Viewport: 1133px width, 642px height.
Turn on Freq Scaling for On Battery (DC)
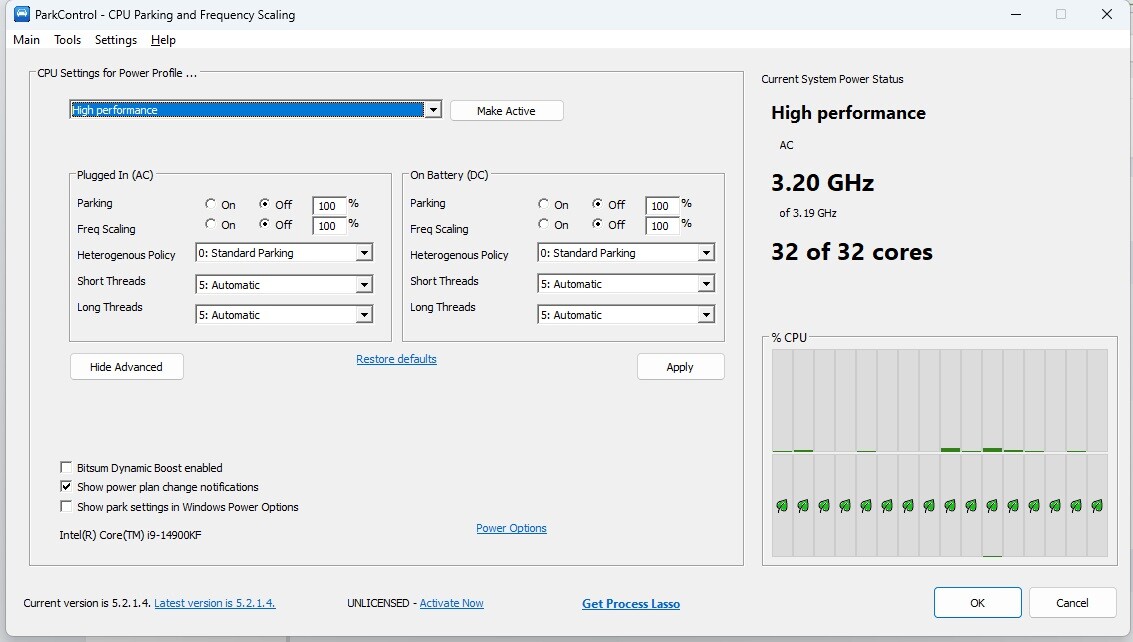[543, 224]
